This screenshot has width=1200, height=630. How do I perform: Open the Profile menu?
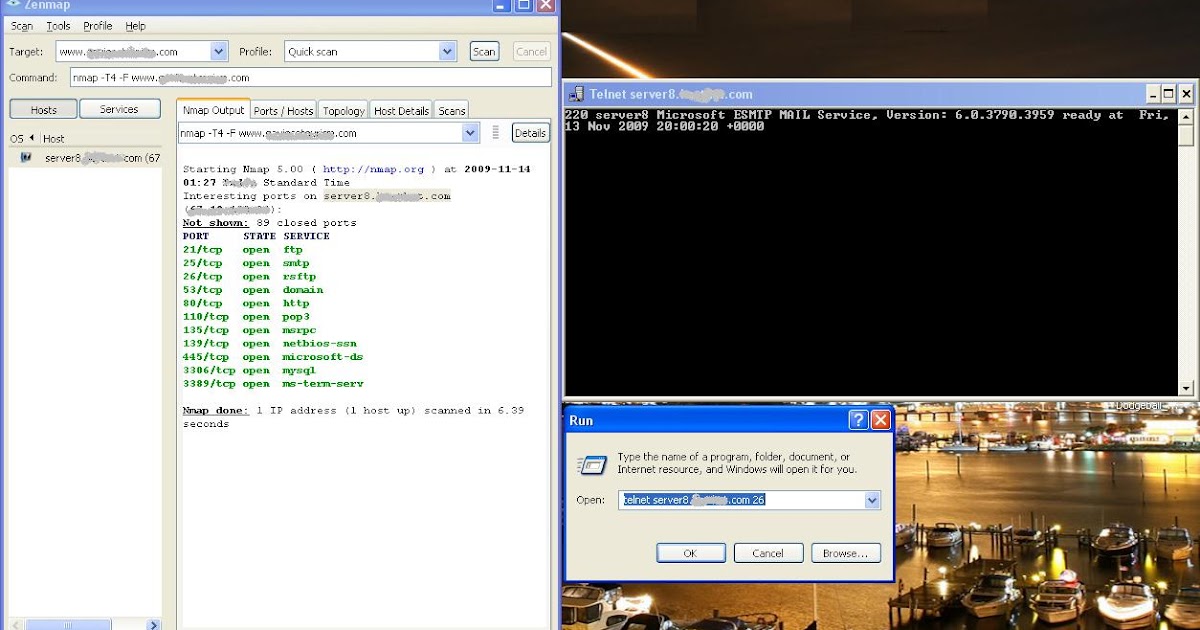pos(98,26)
